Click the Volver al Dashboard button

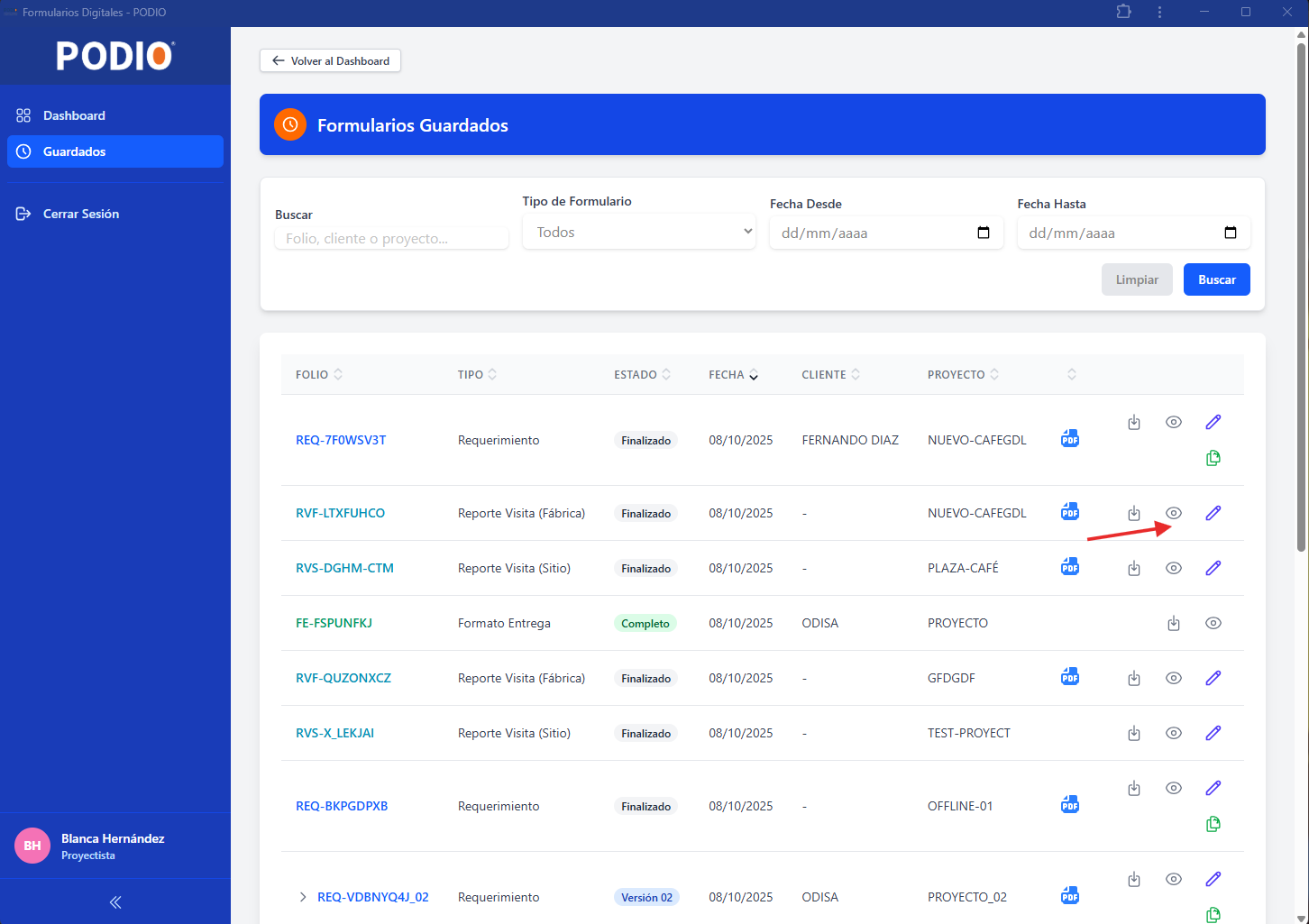tap(330, 60)
